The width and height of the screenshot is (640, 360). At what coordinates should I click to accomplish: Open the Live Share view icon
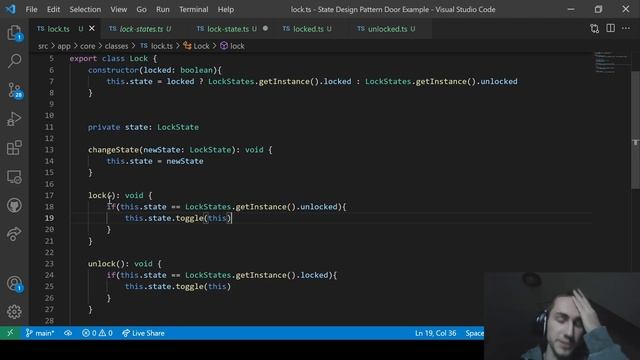[14, 234]
